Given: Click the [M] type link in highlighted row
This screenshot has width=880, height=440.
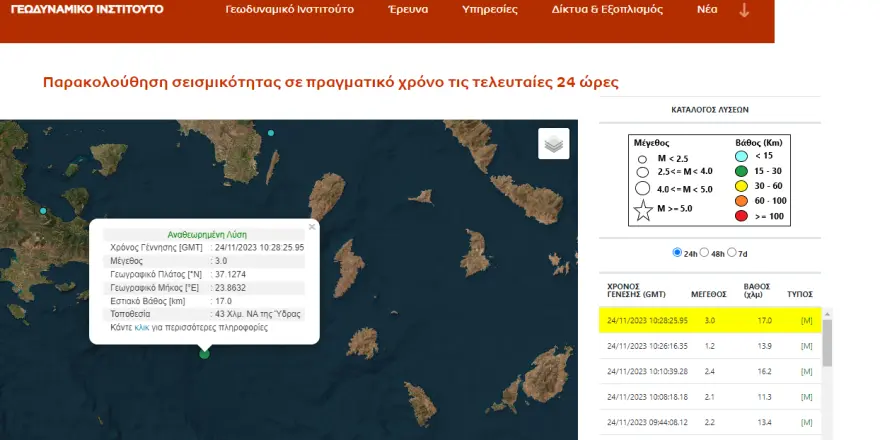Looking at the screenshot, I should click(807, 320).
